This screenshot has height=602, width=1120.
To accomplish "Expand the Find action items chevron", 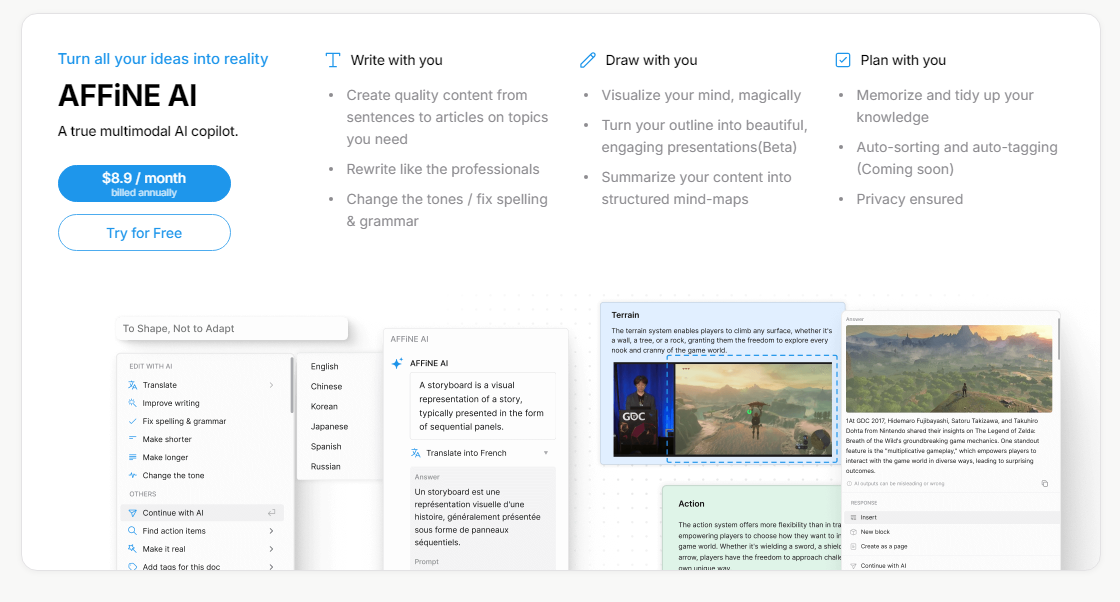I will [271, 531].
